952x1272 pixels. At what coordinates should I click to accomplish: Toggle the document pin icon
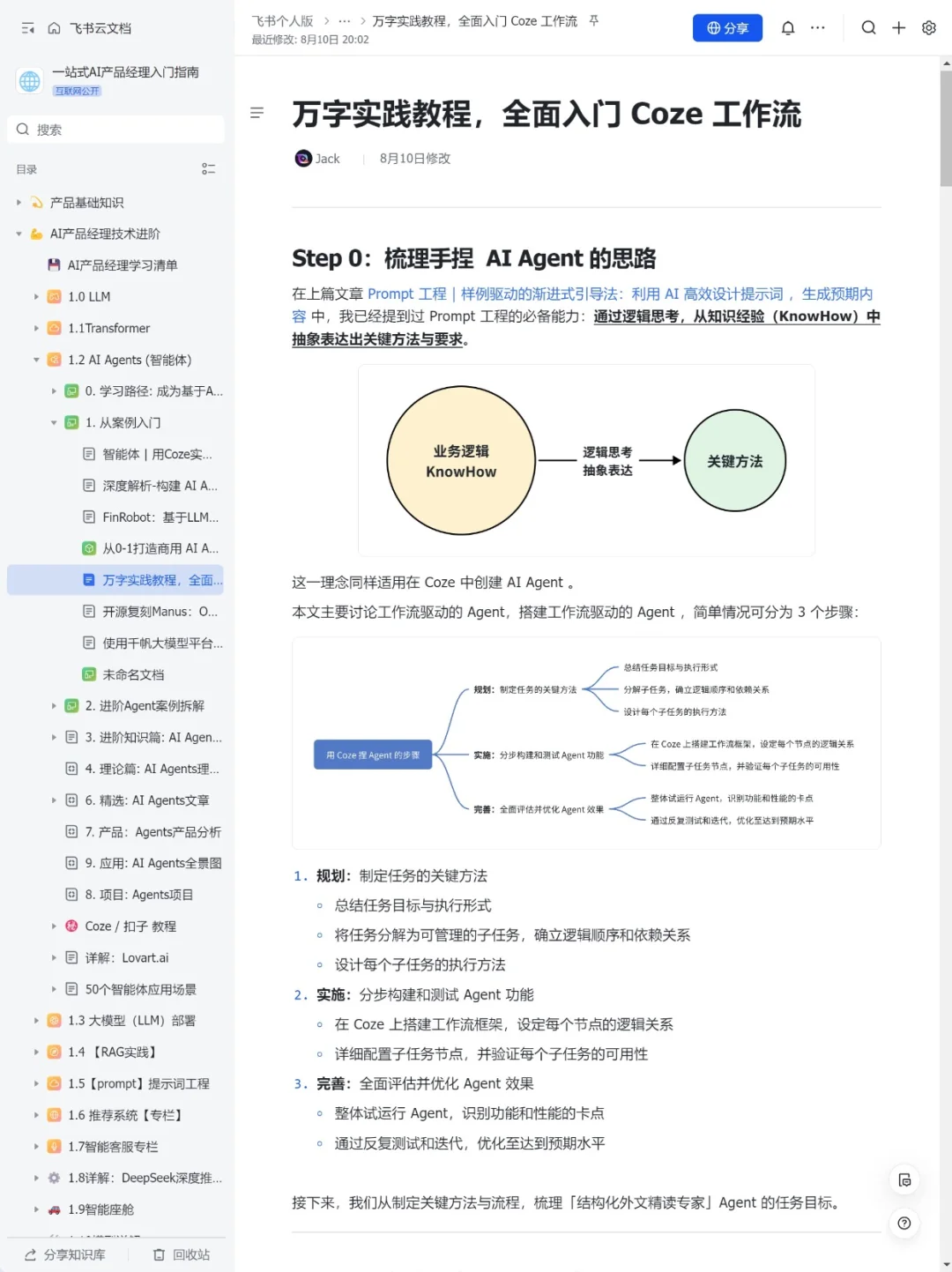[x=592, y=21]
